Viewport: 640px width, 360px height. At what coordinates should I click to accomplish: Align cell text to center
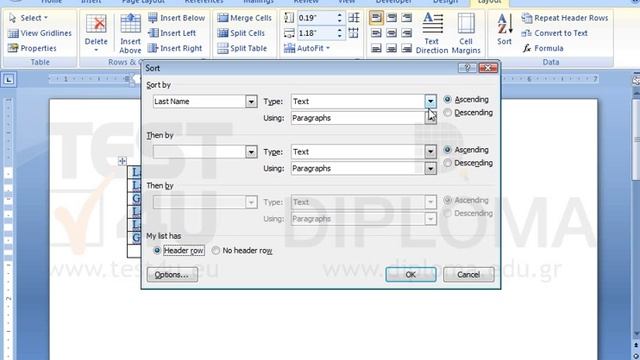click(x=391, y=33)
